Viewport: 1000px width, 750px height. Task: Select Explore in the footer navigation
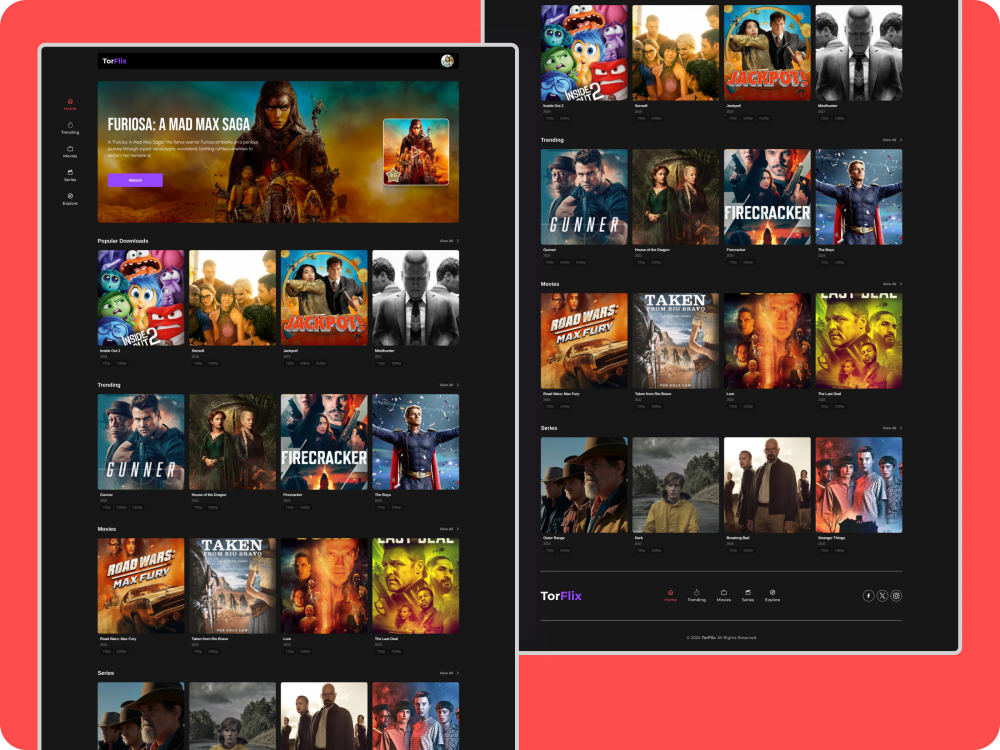click(772, 596)
